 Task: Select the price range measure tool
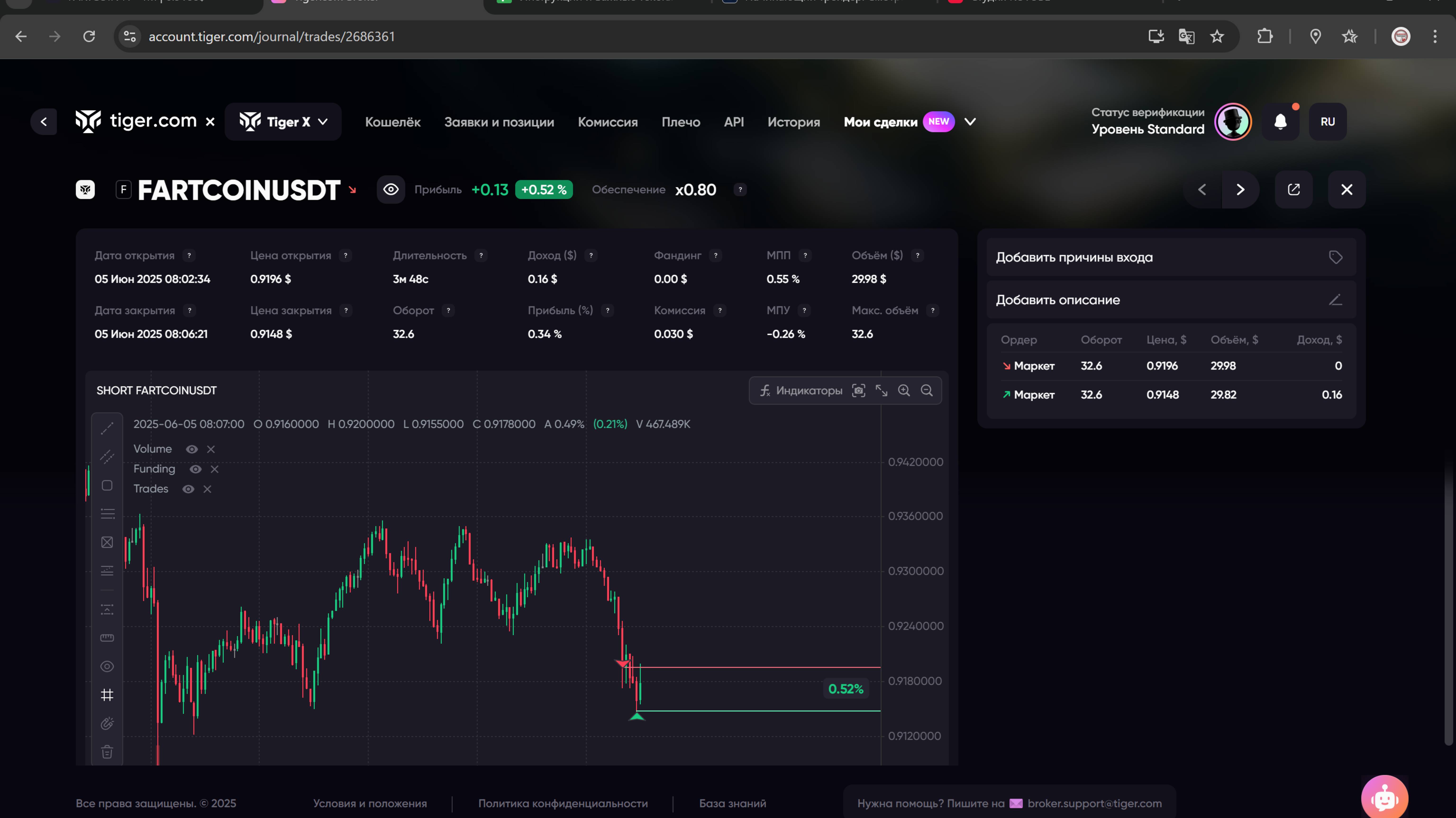(x=107, y=609)
